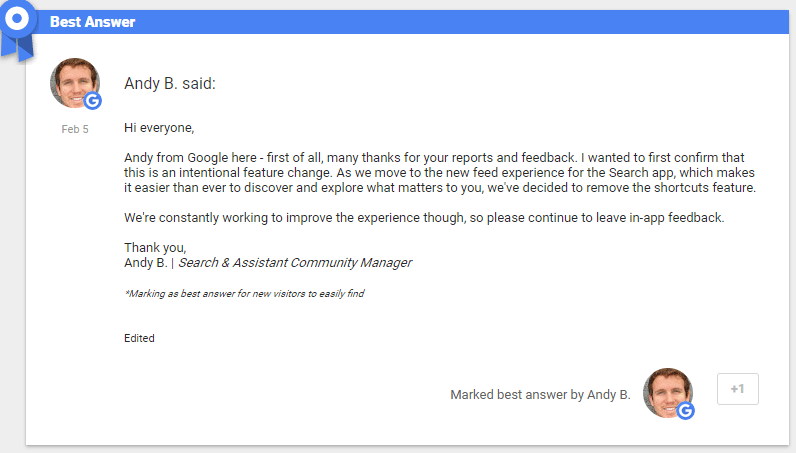Image resolution: width=796 pixels, height=453 pixels.
Task: Open Andy B.'s avatar beside the post
Action: pyautogui.click(x=73, y=82)
